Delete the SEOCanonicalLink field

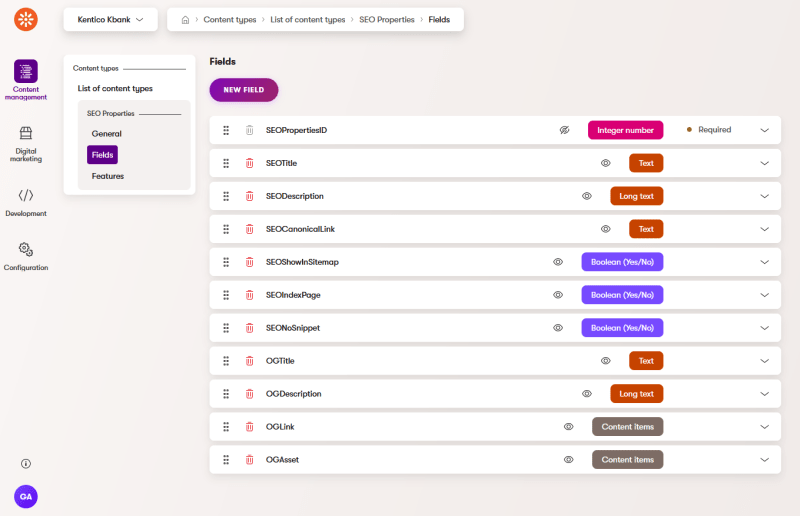pyautogui.click(x=249, y=229)
